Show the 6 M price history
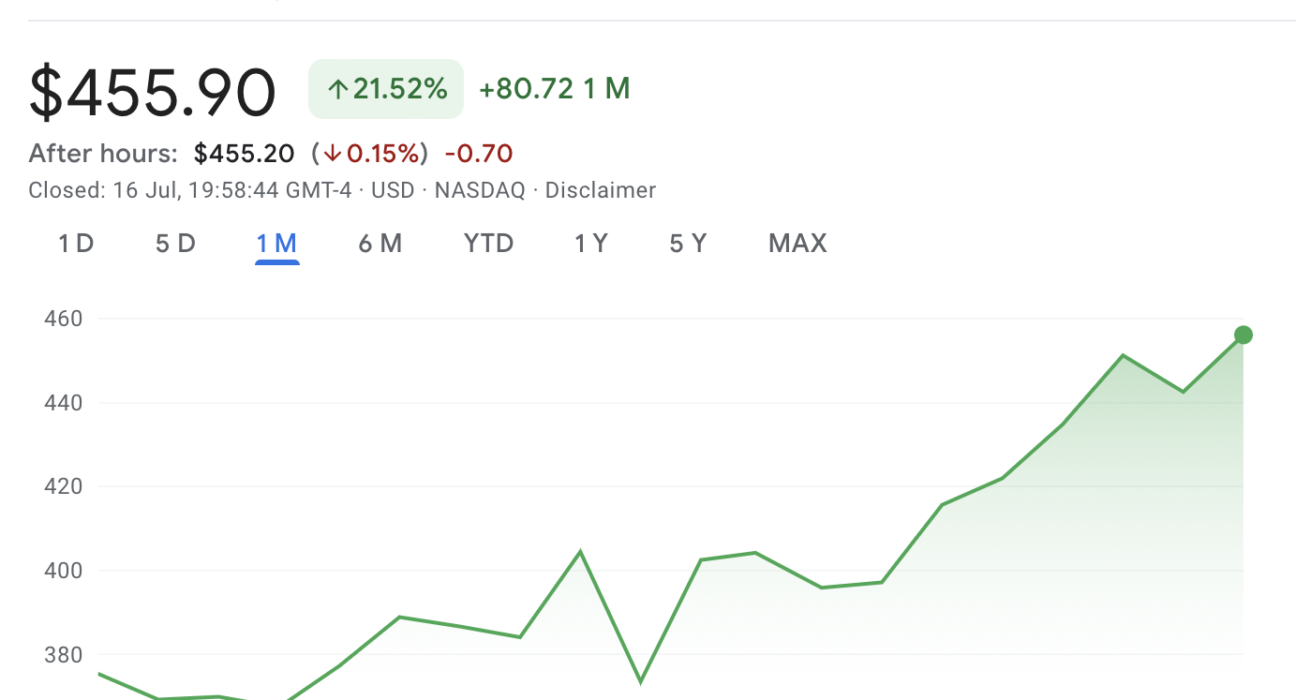This screenshot has height=700, width=1296. 380,243
